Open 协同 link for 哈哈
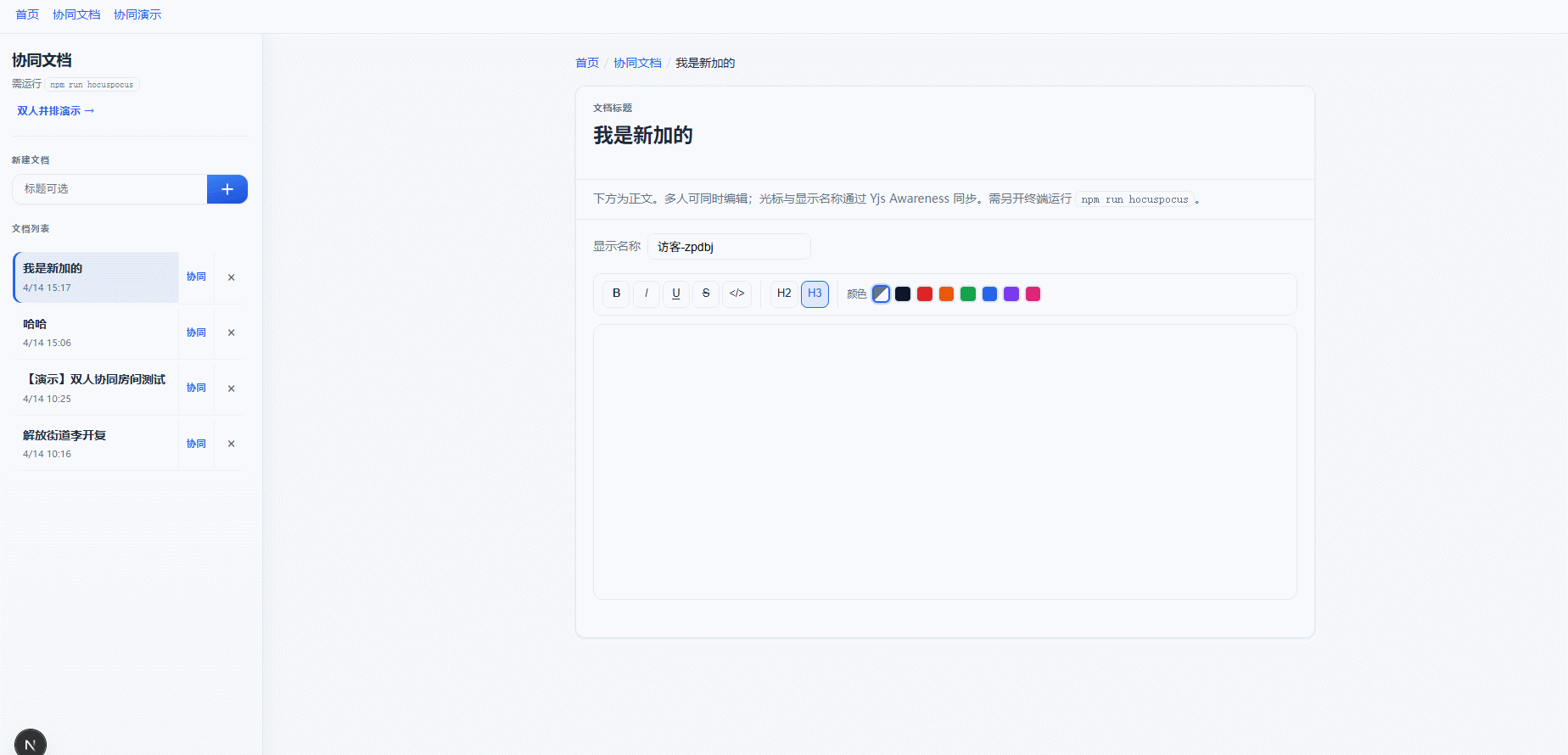1568x755 pixels. tap(196, 333)
